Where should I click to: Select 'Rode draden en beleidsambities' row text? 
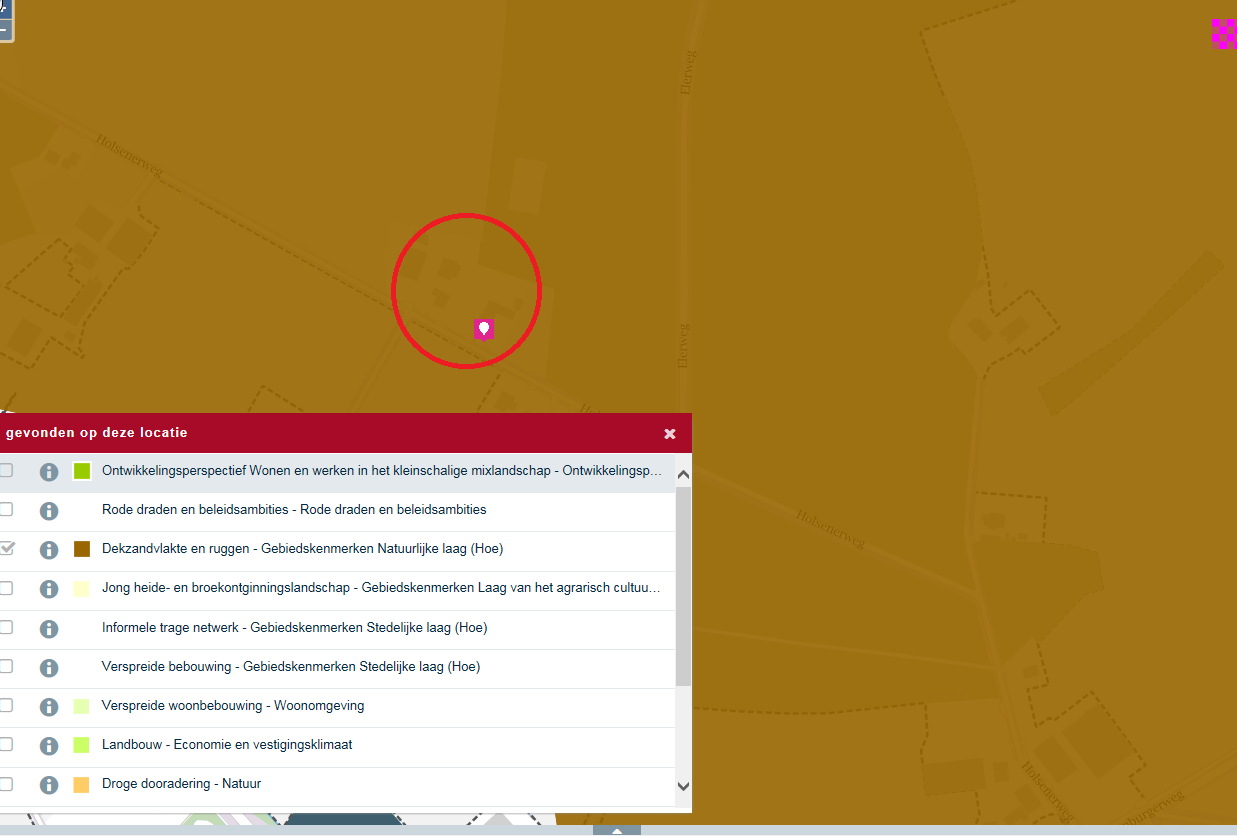(x=294, y=509)
